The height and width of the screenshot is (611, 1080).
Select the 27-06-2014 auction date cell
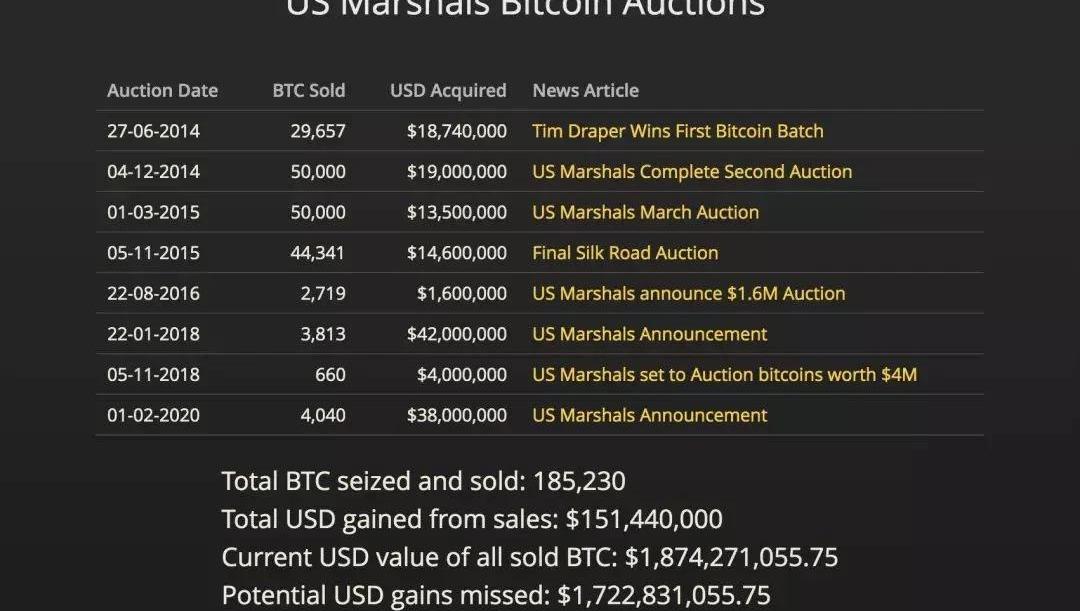click(x=153, y=131)
